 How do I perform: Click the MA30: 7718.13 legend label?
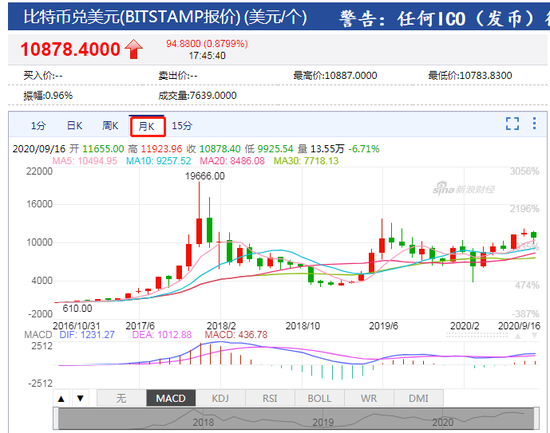pyautogui.click(x=306, y=161)
